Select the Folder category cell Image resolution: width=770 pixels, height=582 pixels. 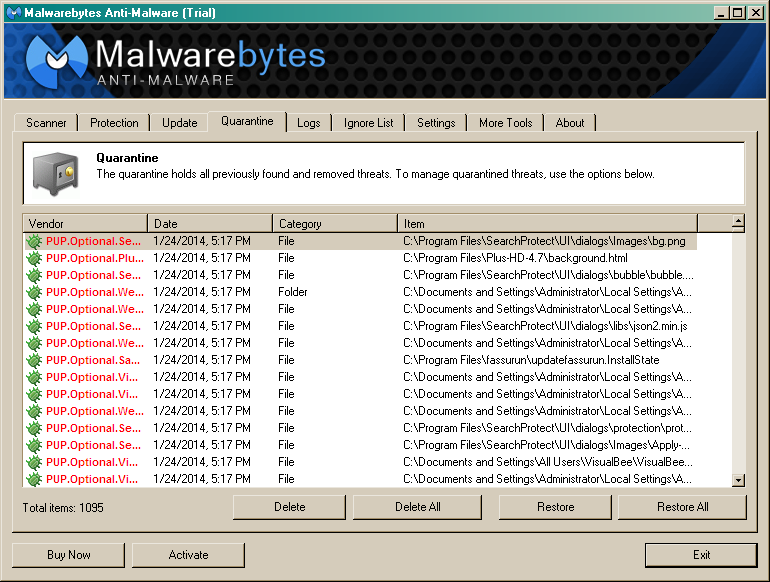293,292
